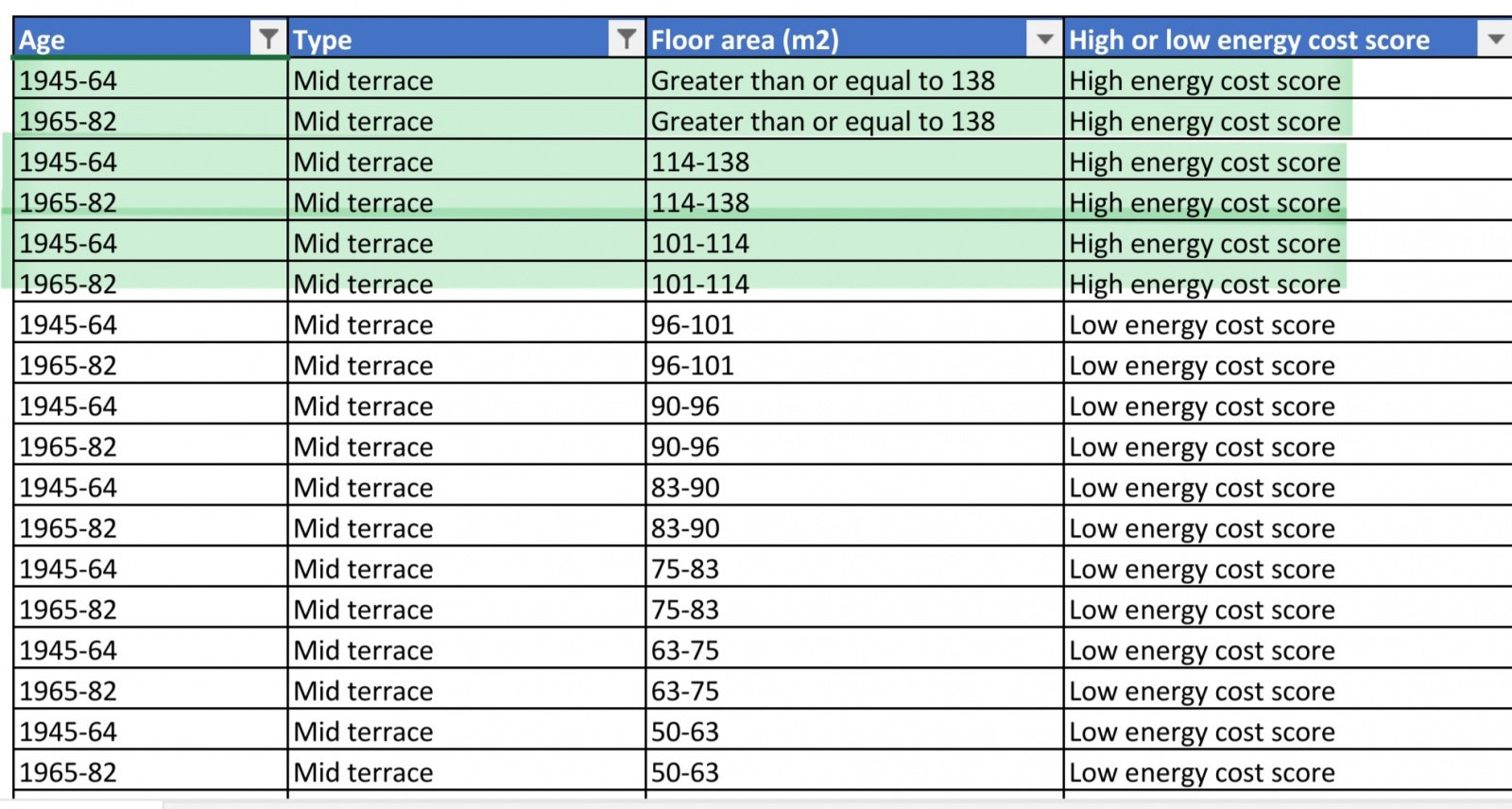Click Low energy cost score in the last 50-63 row
Image resolution: width=1512 pixels, height=809 pixels.
point(1202,772)
